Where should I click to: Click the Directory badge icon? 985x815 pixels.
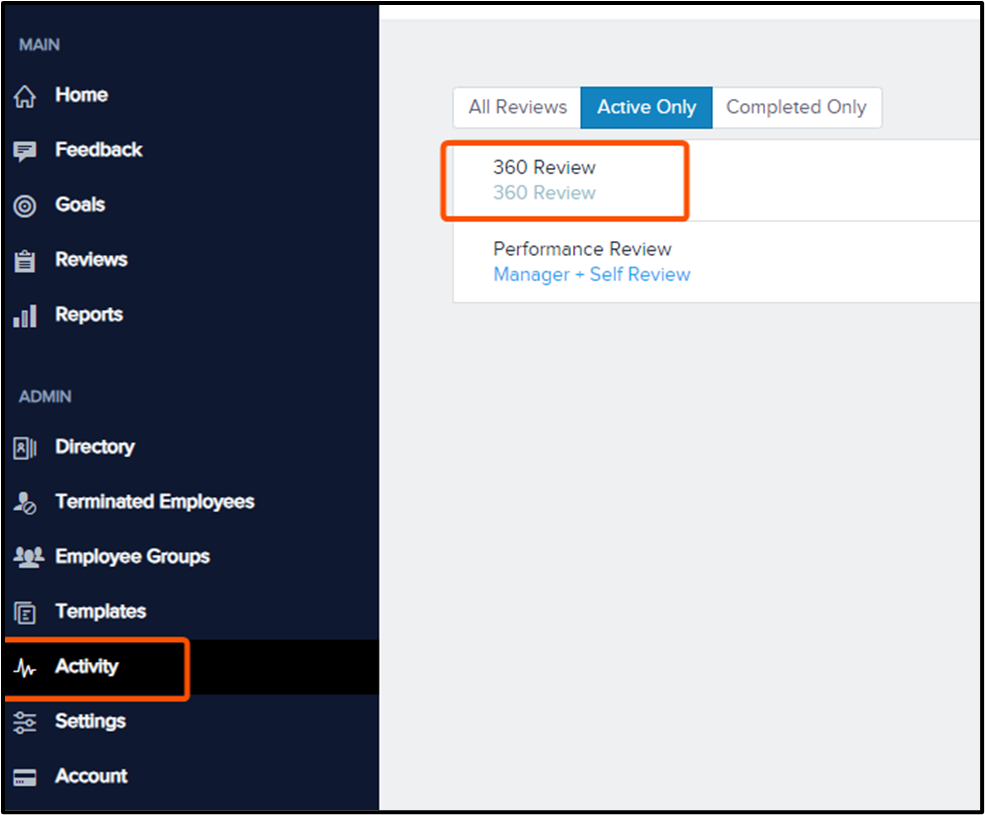(x=25, y=447)
